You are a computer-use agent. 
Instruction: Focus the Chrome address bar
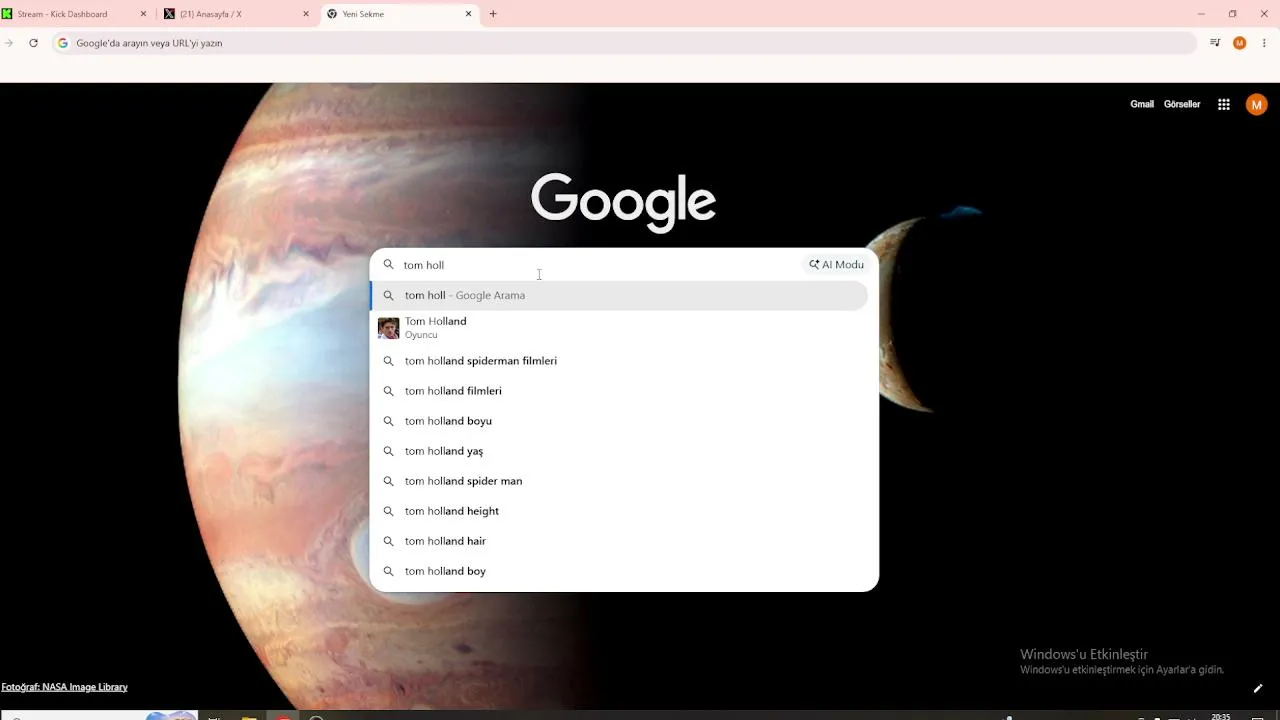[624, 43]
